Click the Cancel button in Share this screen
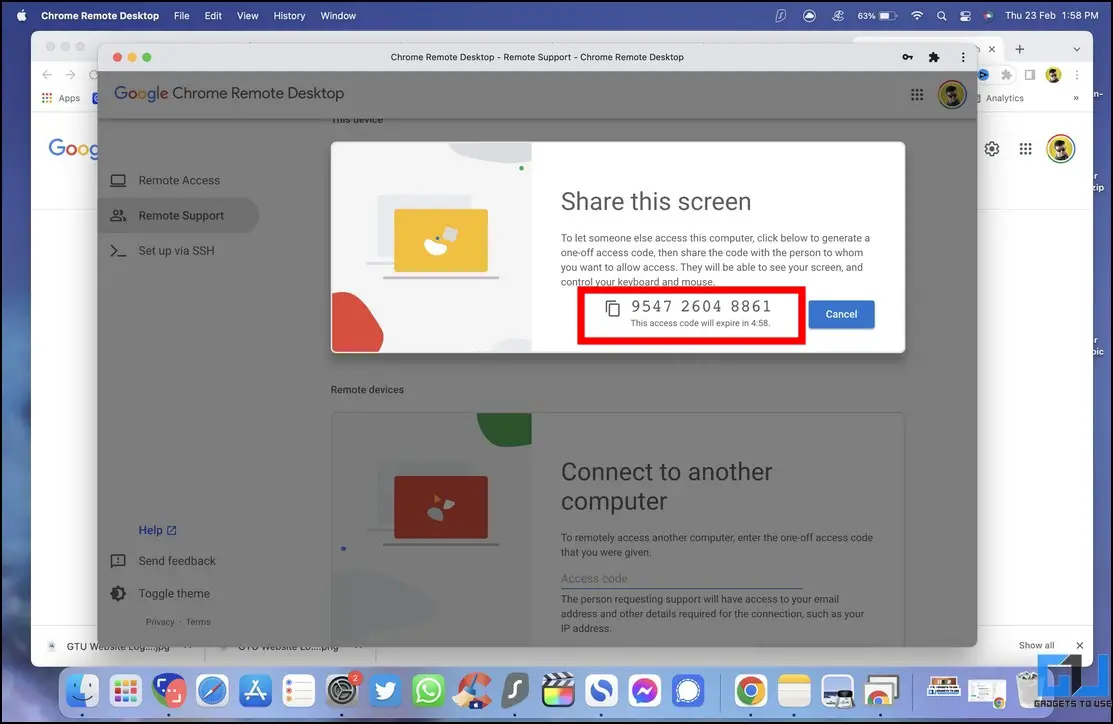1113x724 pixels. [841, 314]
